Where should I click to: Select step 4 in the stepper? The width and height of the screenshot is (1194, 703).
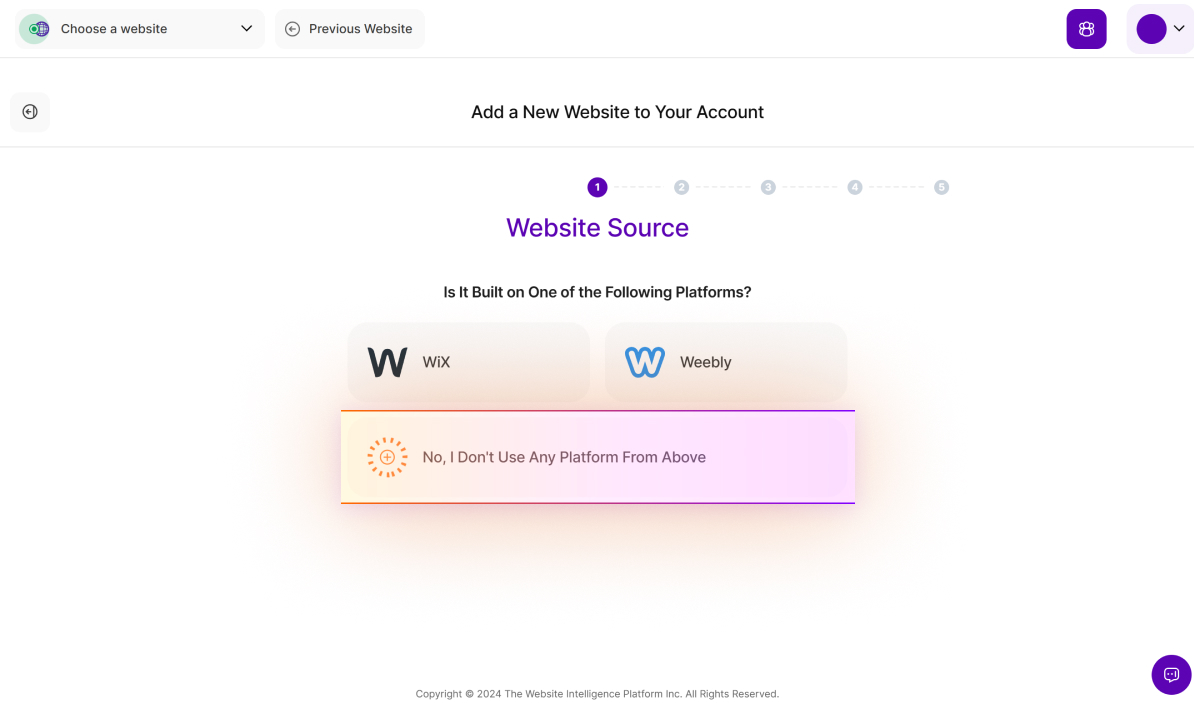point(854,187)
